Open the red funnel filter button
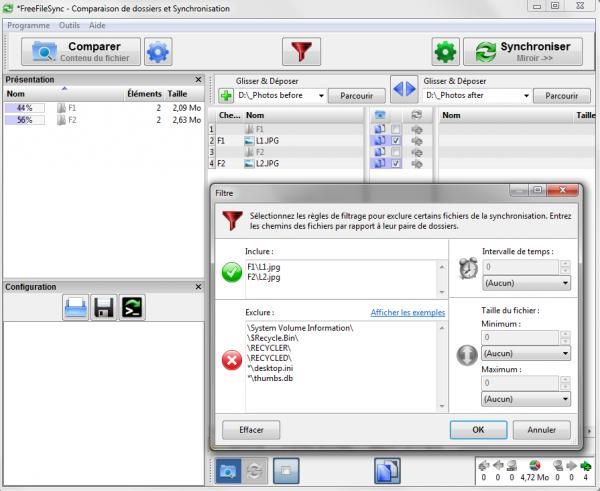Viewport: 600px width, 491px height. click(x=301, y=52)
